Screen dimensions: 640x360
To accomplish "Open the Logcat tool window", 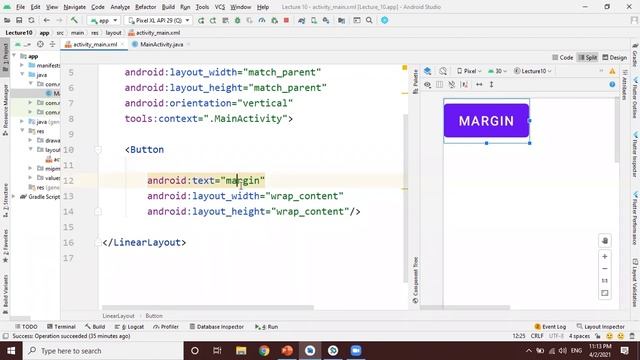I will 129,327.
